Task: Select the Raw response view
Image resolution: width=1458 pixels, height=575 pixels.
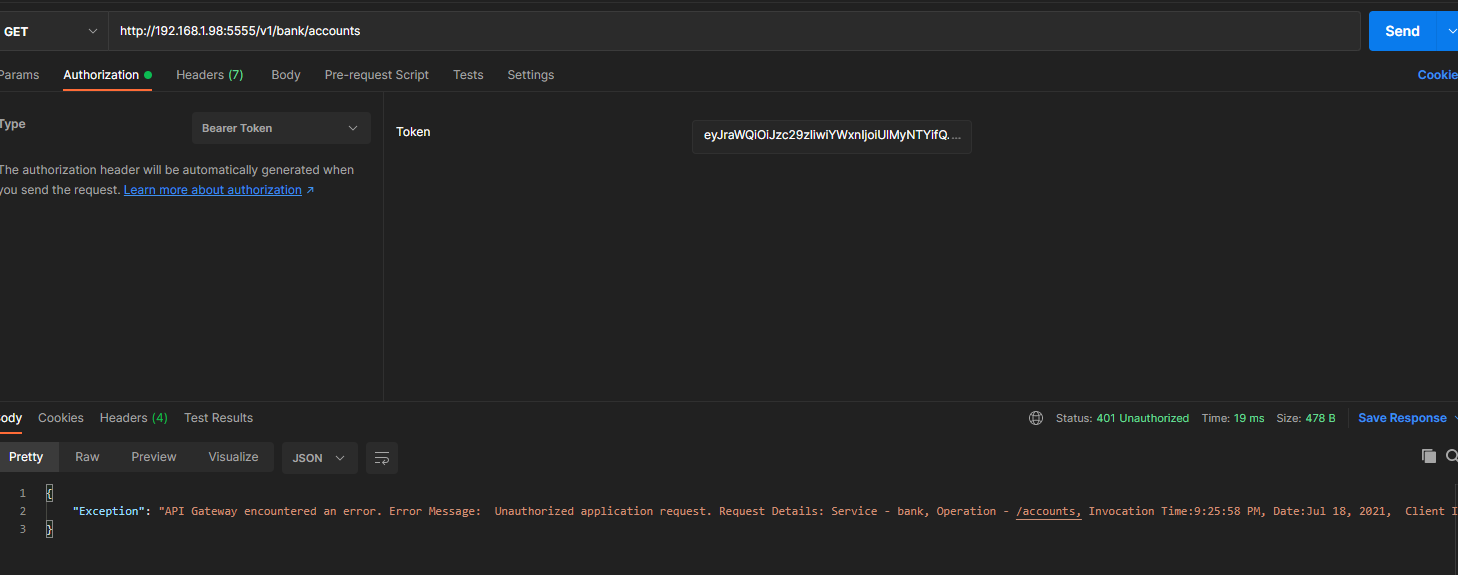Action: [87, 457]
